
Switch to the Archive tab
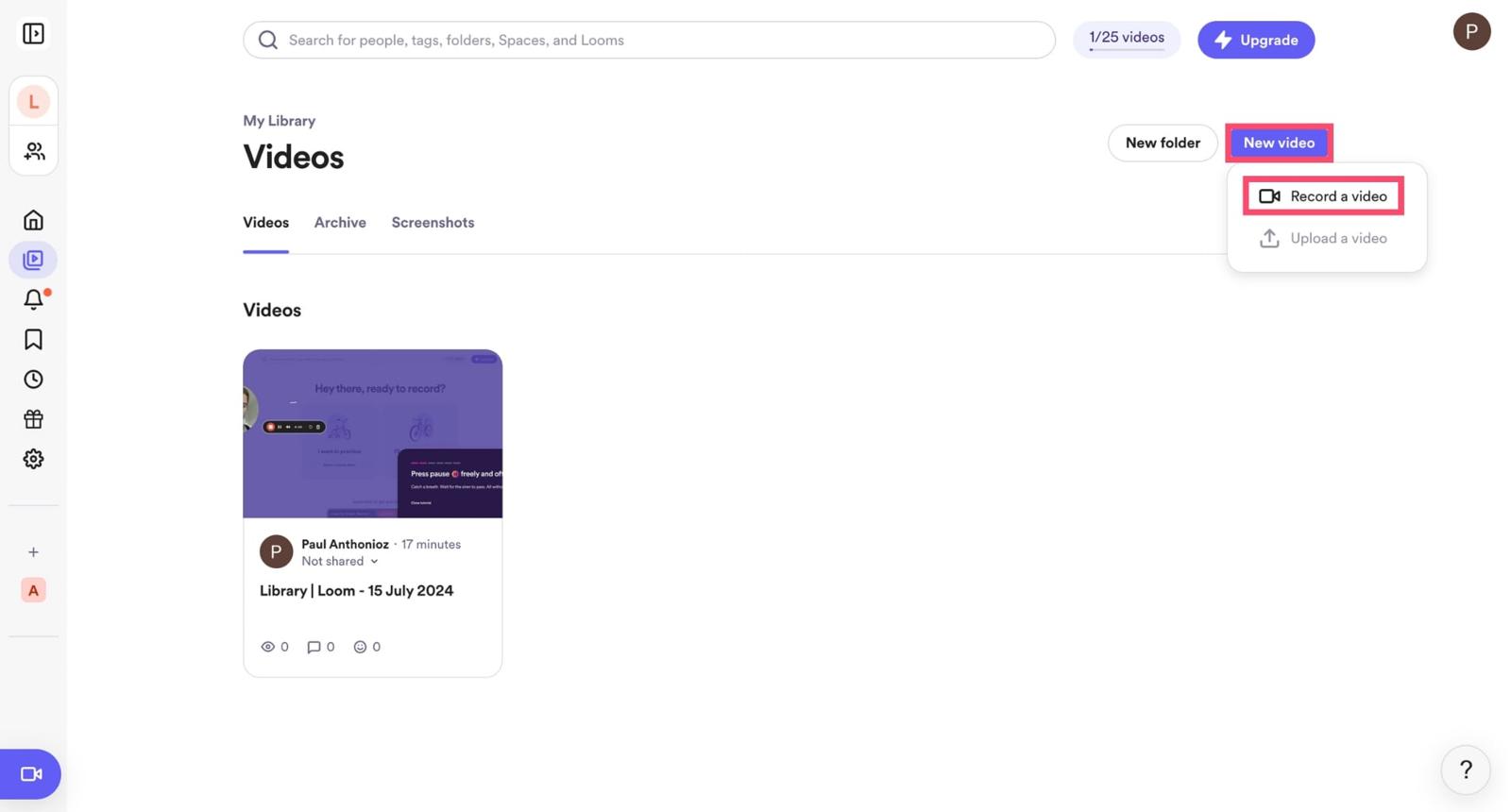pos(340,223)
